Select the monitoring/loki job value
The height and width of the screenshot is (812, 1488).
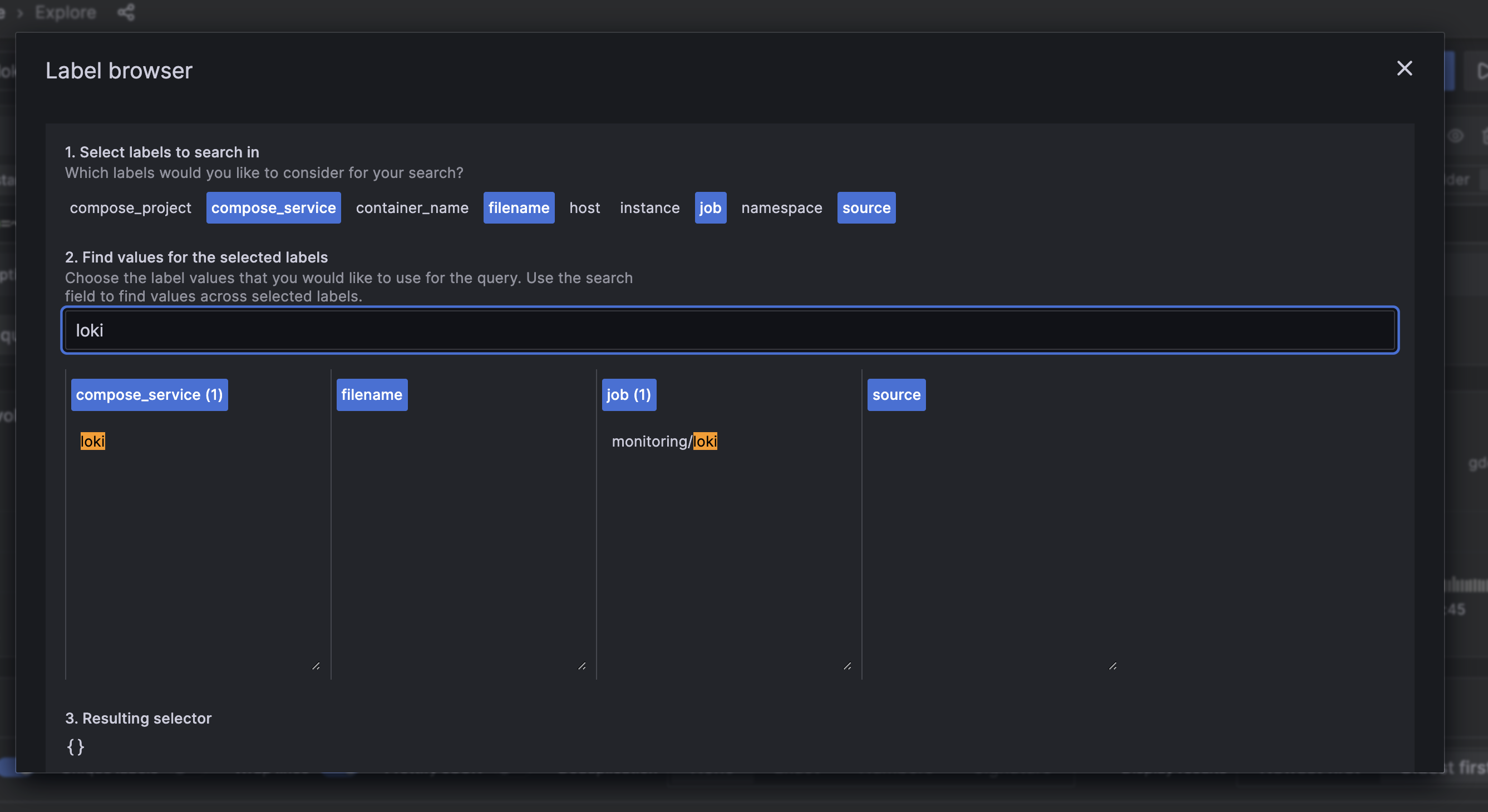coord(664,441)
